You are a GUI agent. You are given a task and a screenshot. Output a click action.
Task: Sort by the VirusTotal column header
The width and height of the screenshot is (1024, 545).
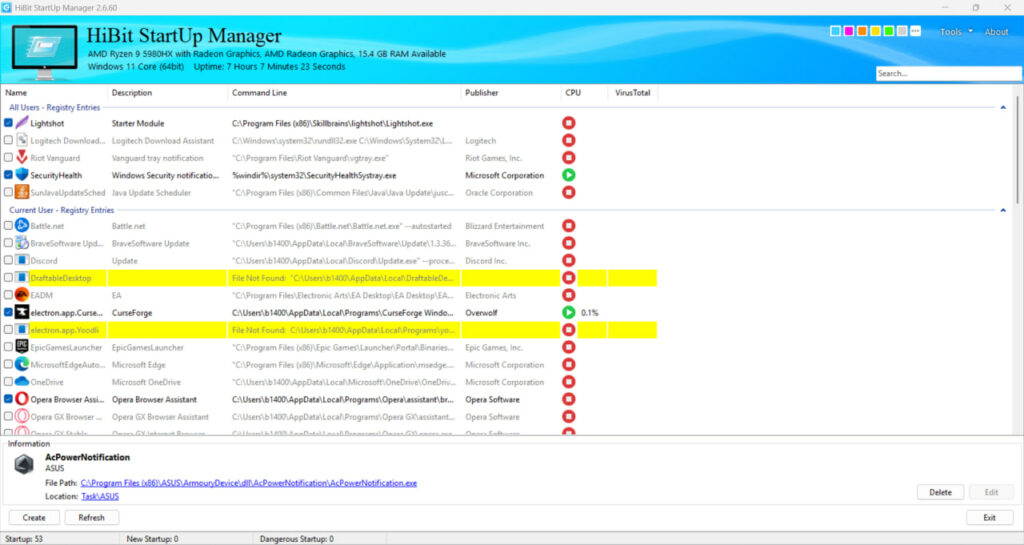633,93
